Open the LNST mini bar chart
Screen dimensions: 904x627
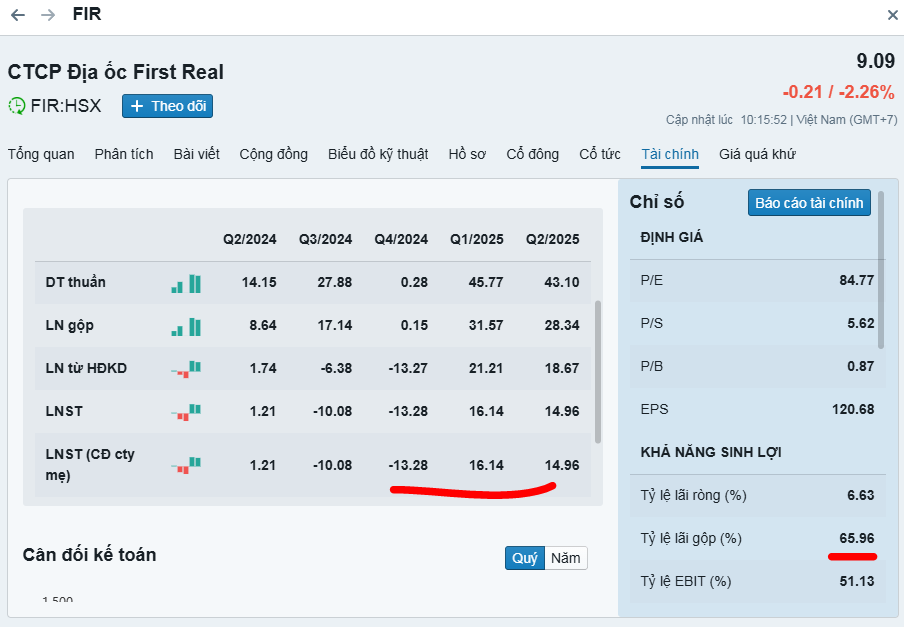(186, 412)
